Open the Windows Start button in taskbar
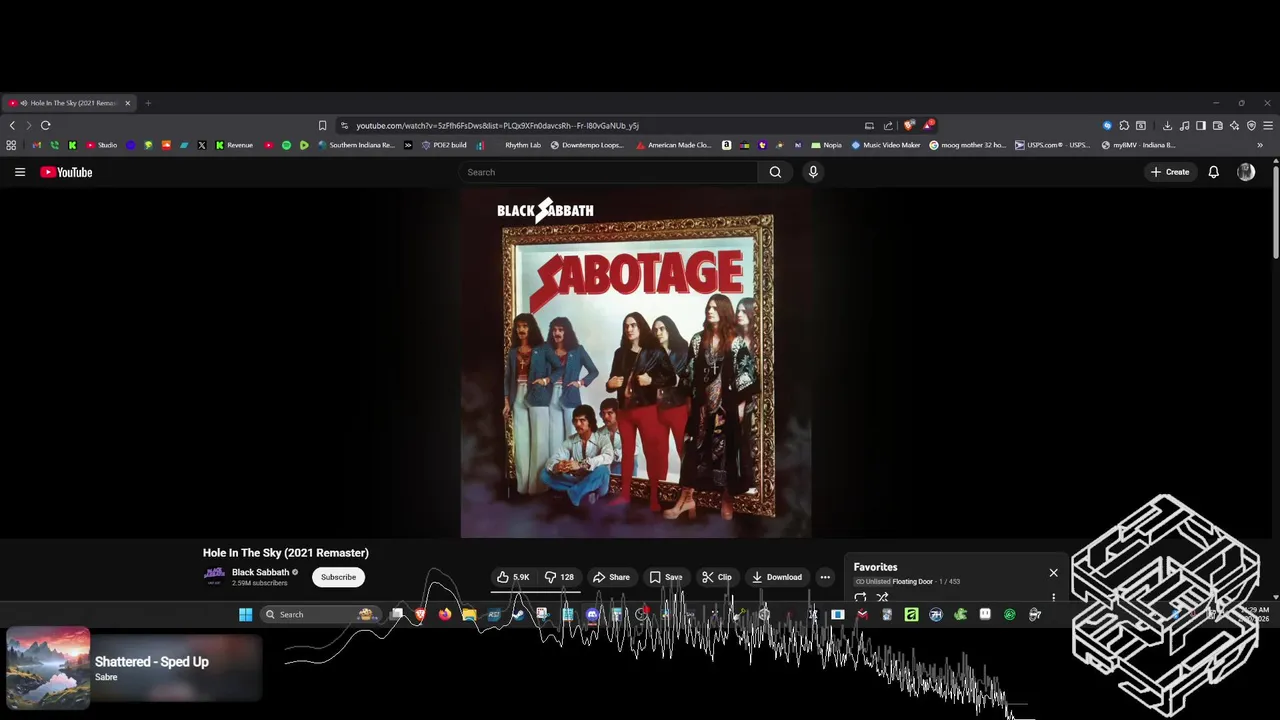This screenshot has width=1280, height=720. [245, 614]
